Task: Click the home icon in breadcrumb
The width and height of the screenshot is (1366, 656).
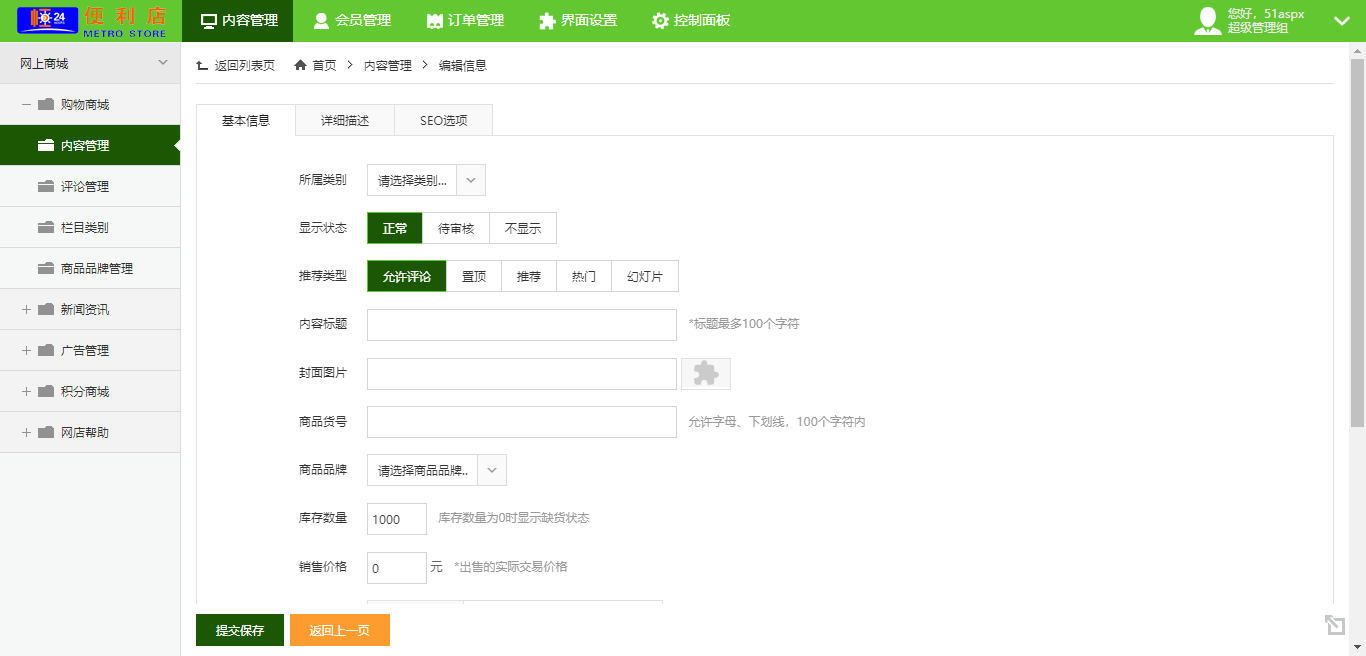Action: point(300,65)
